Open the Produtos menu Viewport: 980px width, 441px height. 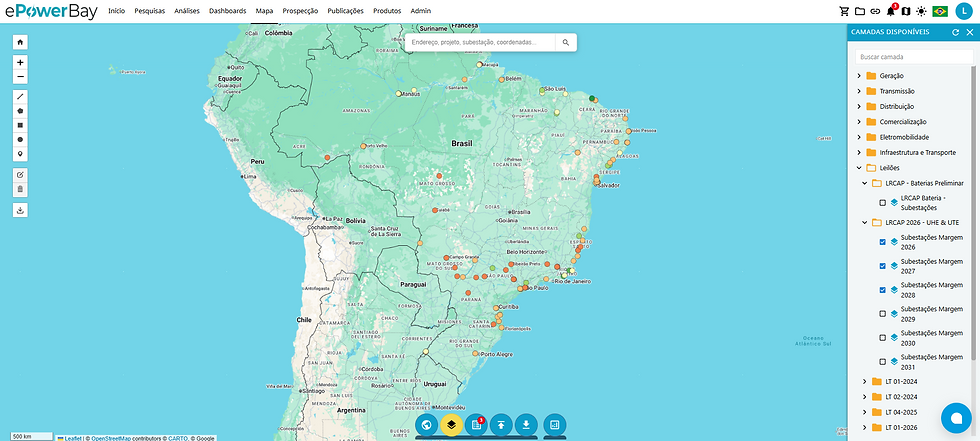click(387, 11)
